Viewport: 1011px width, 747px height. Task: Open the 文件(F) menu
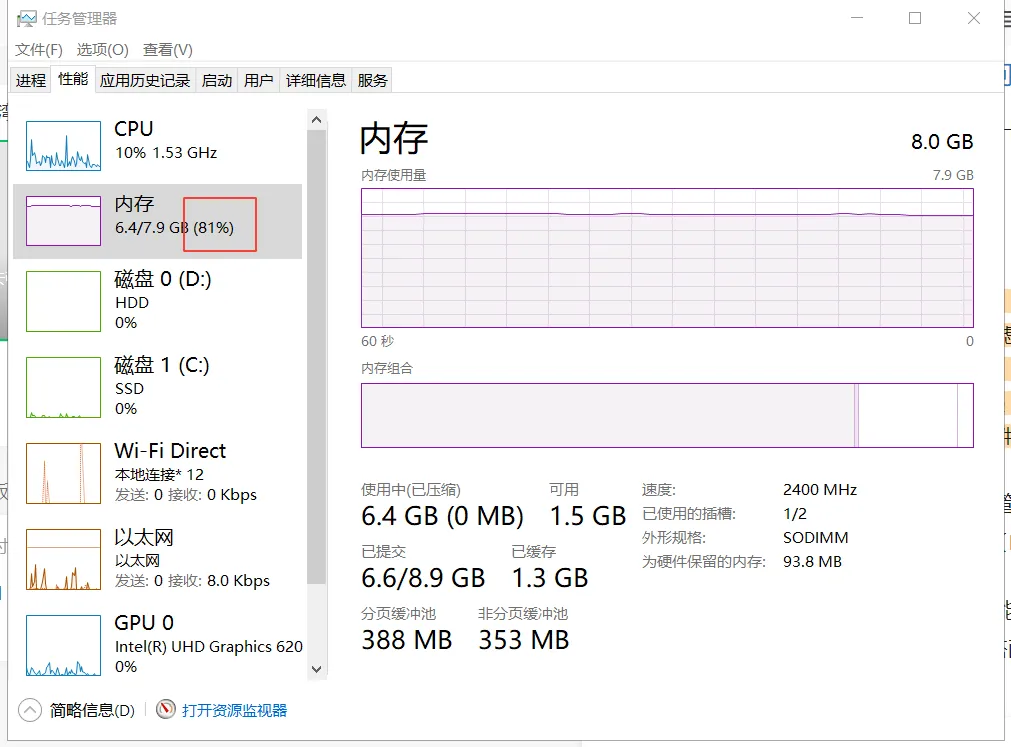pos(39,50)
